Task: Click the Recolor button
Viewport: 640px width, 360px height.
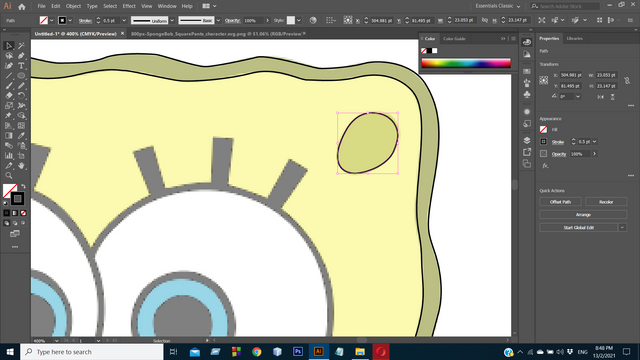Action: [606, 202]
